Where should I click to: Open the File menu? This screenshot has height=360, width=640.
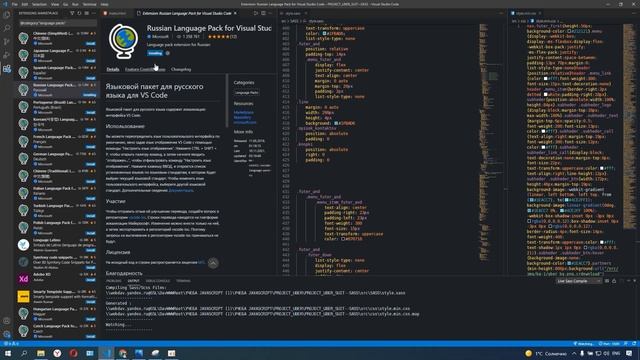[15, 4]
